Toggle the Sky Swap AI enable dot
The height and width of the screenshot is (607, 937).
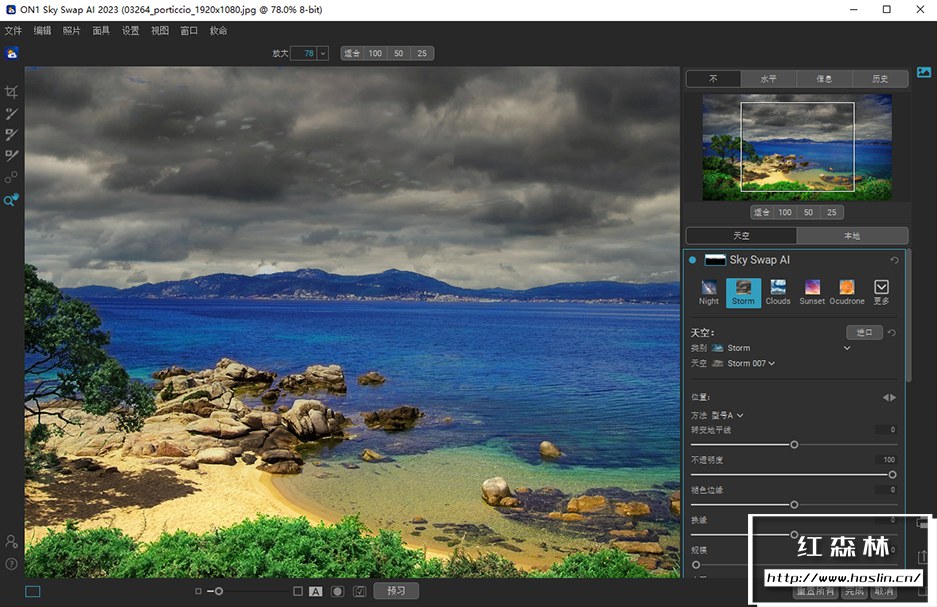692,260
